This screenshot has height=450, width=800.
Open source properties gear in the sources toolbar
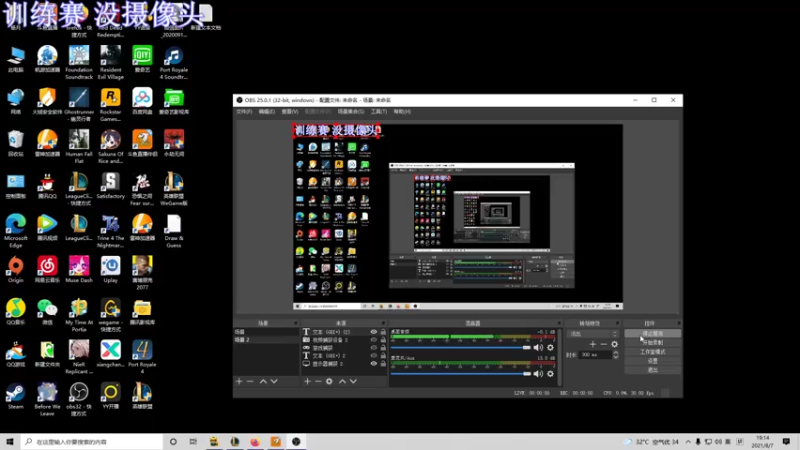pos(329,381)
